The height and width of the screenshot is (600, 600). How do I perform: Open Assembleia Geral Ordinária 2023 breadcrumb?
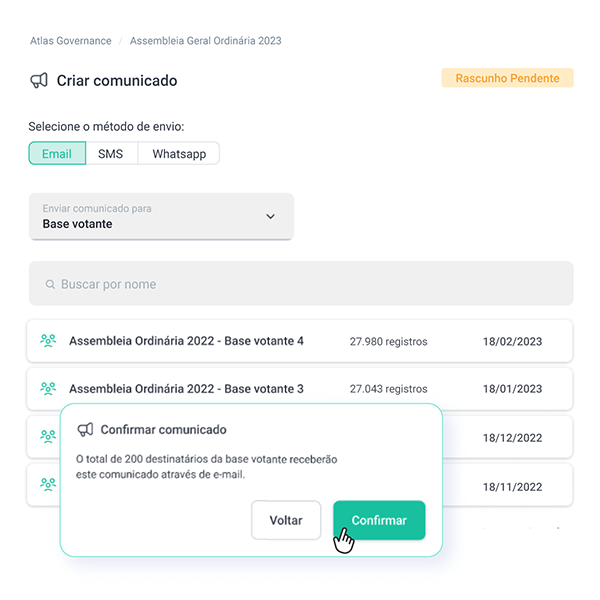click(207, 41)
